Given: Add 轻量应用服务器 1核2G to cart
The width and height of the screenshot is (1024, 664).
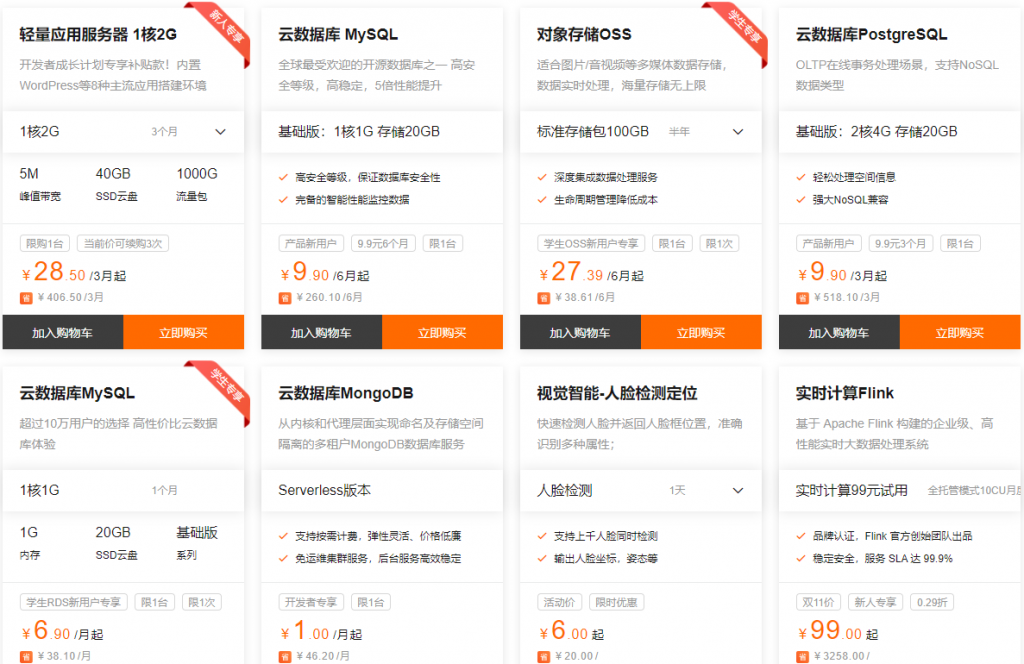Looking at the screenshot, I should pos(63,332).
